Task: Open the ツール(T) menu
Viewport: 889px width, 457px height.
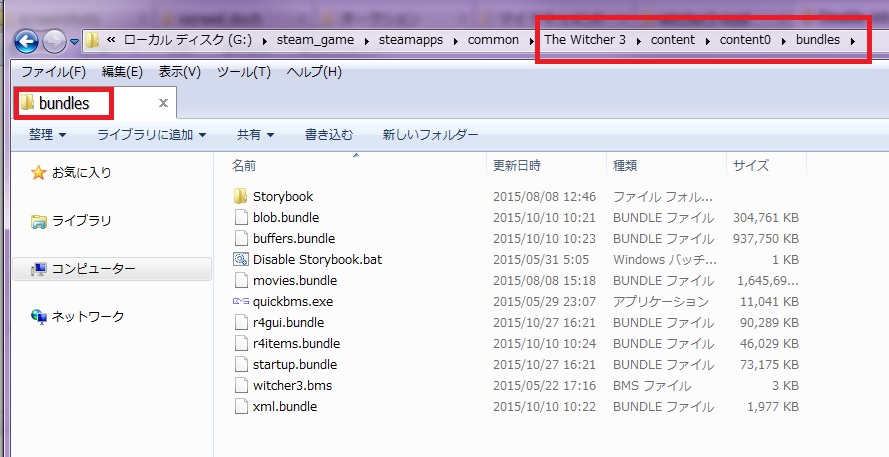Action: (x=244, y=72)
